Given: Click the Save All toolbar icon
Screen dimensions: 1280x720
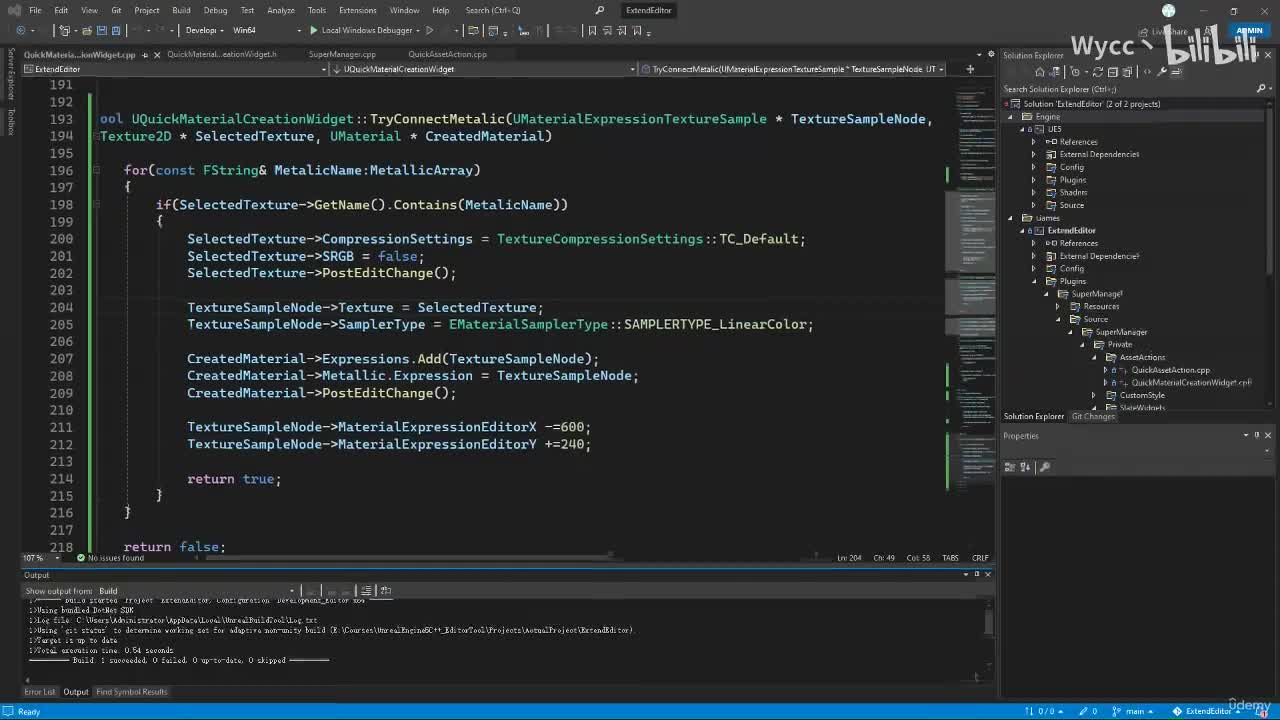Looking at the screenshot, I should (x=116, y=30).
